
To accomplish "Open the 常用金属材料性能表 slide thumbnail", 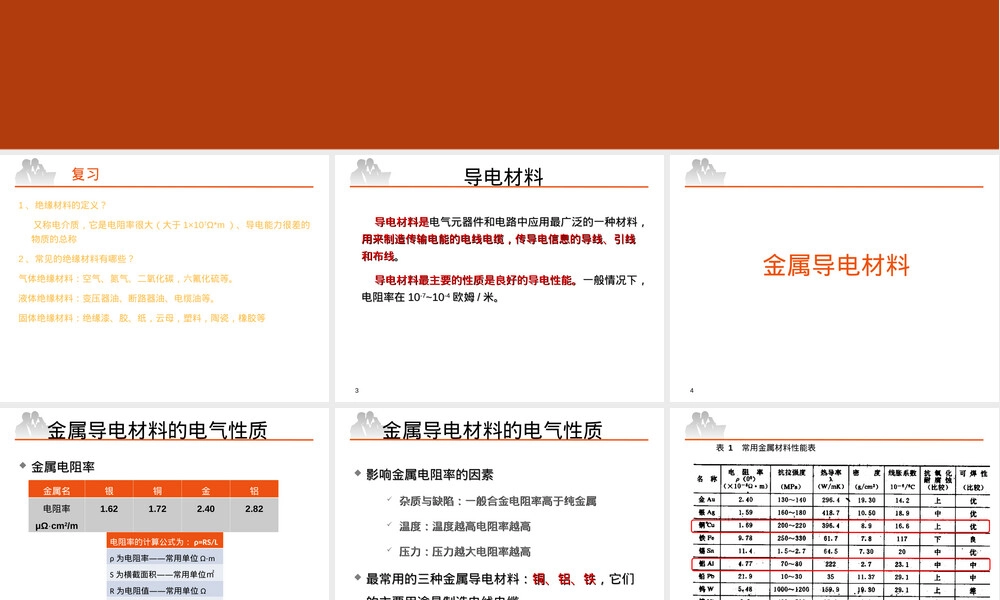I will point(834,504).
